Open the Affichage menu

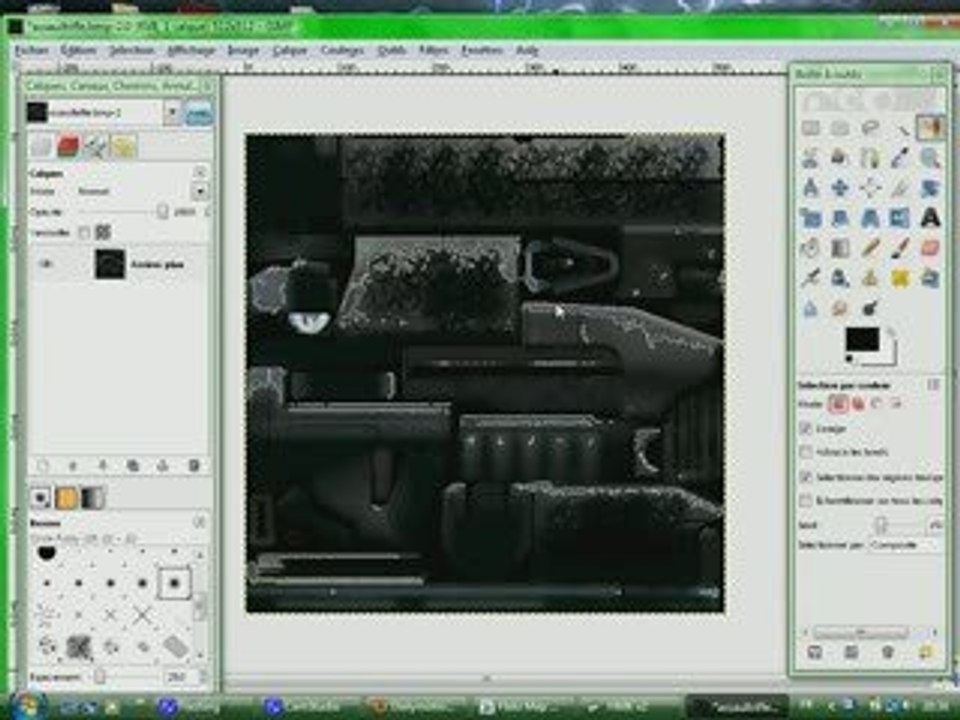[x=191, y=50]
